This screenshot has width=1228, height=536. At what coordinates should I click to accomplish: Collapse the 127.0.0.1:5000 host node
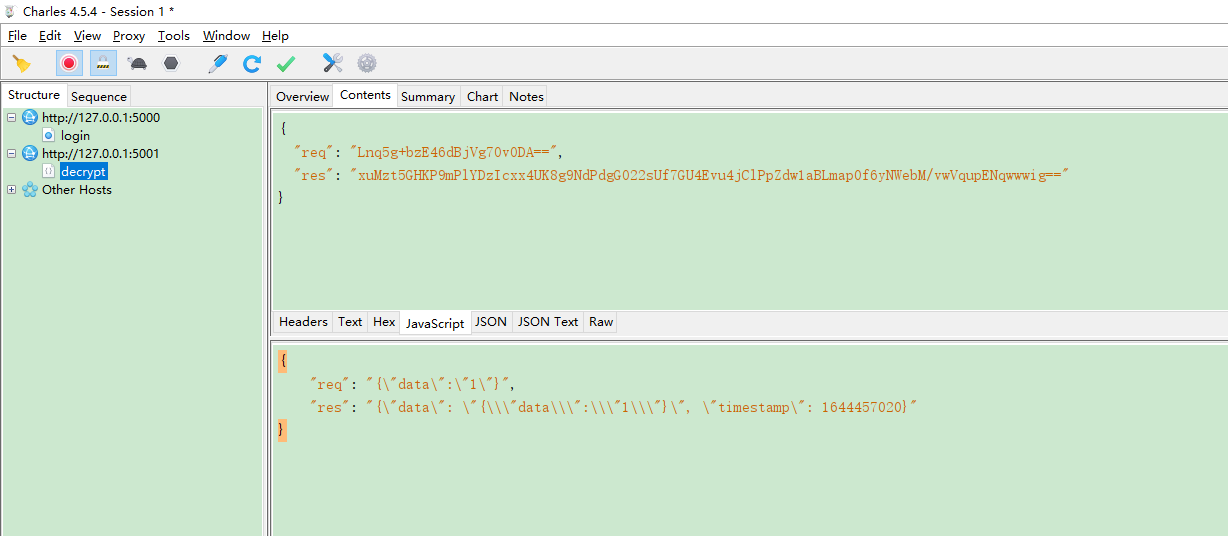pos(12,118)
